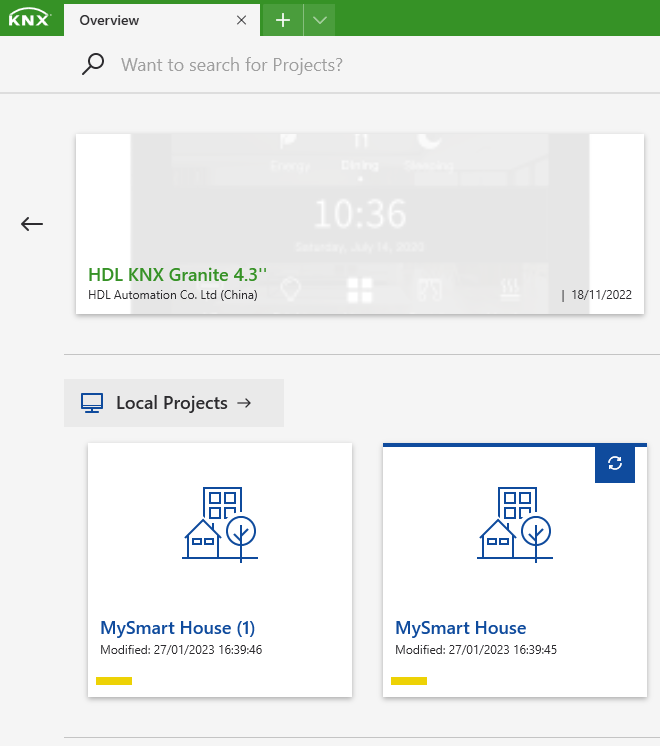Open the Local Projects section
Viewport: 660px width, 746px height.
click(174, 403)
